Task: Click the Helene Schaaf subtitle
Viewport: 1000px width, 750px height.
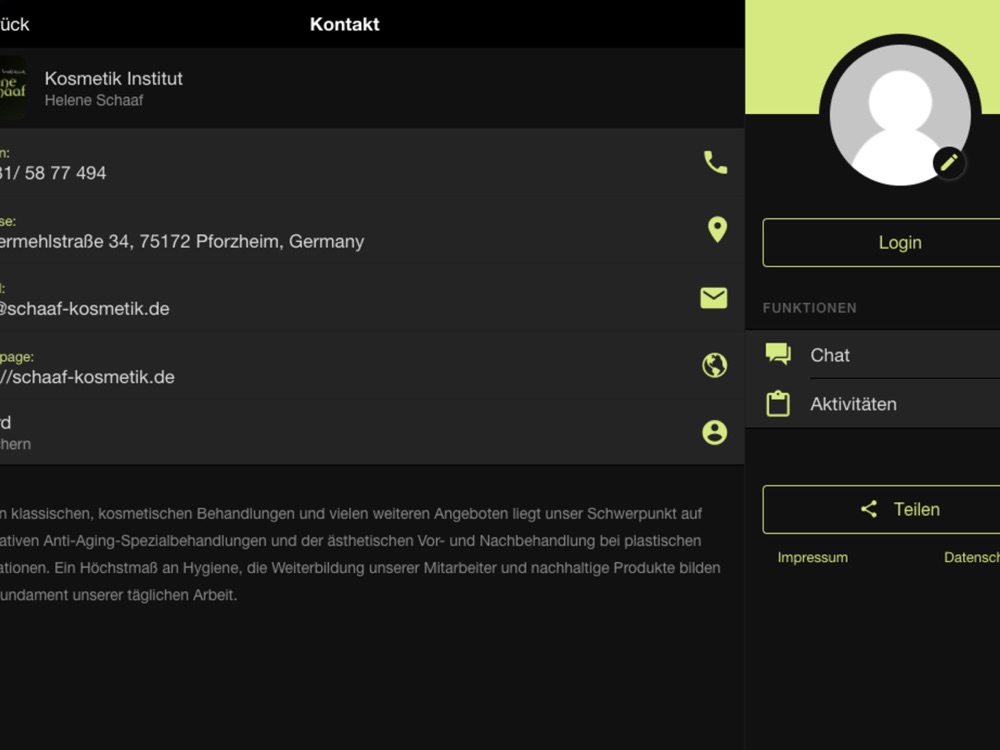Action: (x=94, y=100)
